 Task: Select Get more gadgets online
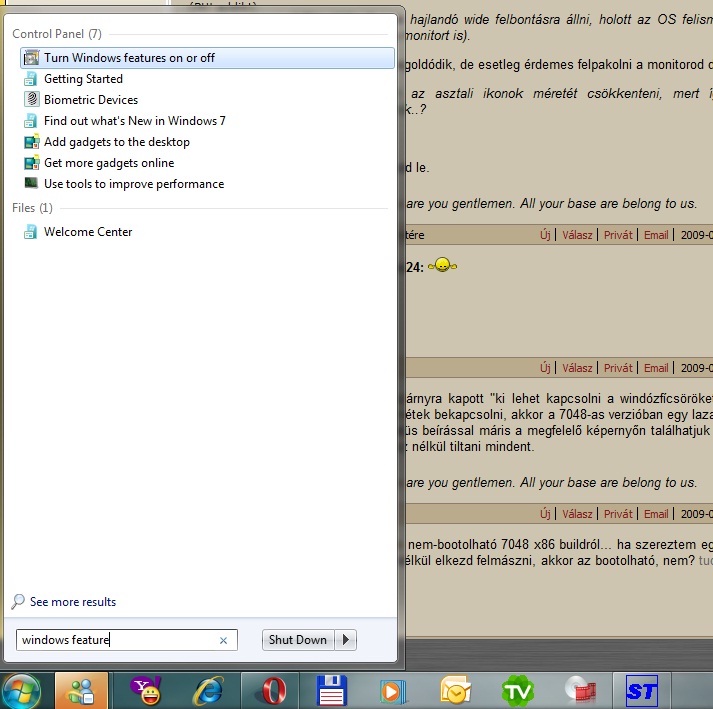click(x=109, y=163)
